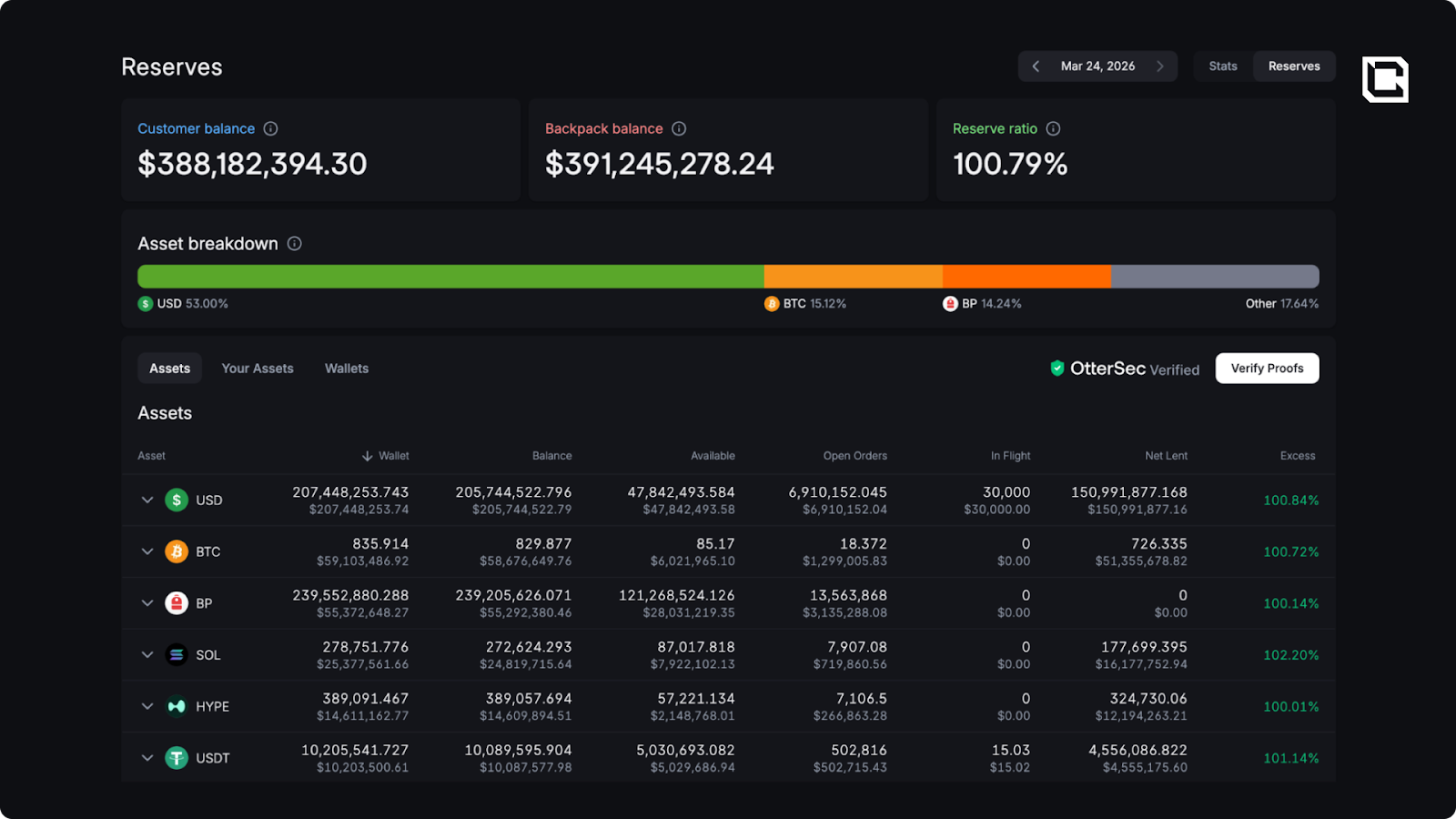Expand the USDT asset row details
This screenshot has height=819, width=1456.
tap(147, 758)
